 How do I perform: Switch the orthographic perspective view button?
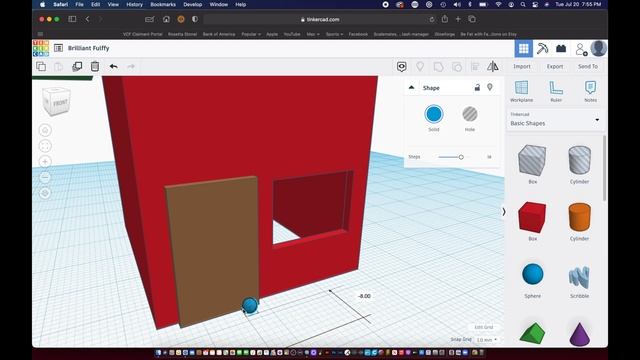click(x=45, y=193)
